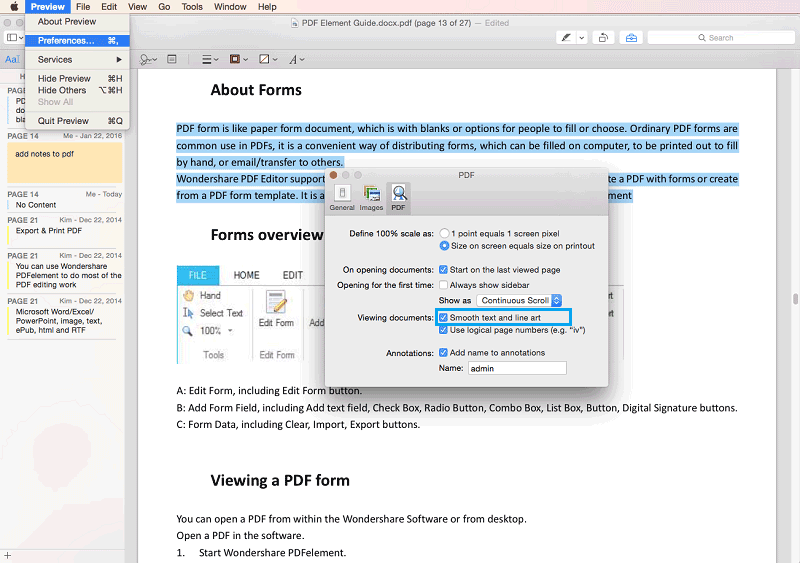Viewport: 800px width, 563px height.
Task: Toggle 'Use logical page numbers' checkbox
Action: pyautogui.click(x=443, y=330)
